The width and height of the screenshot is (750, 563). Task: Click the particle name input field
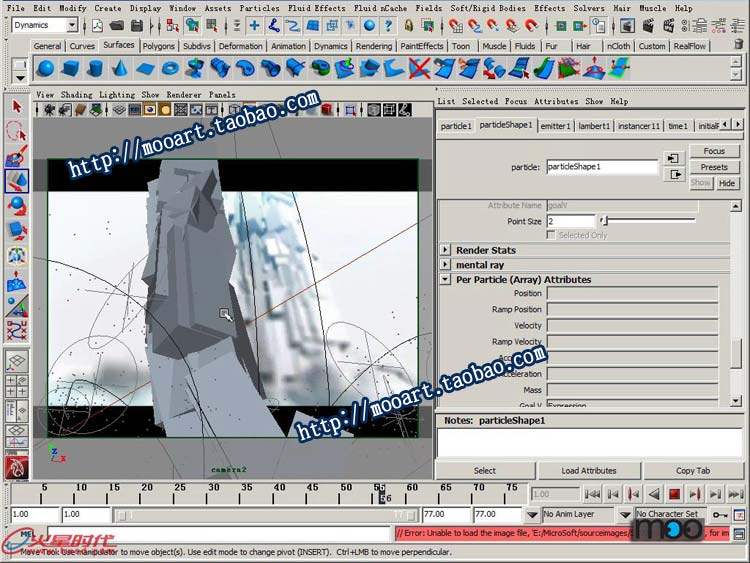602,166
